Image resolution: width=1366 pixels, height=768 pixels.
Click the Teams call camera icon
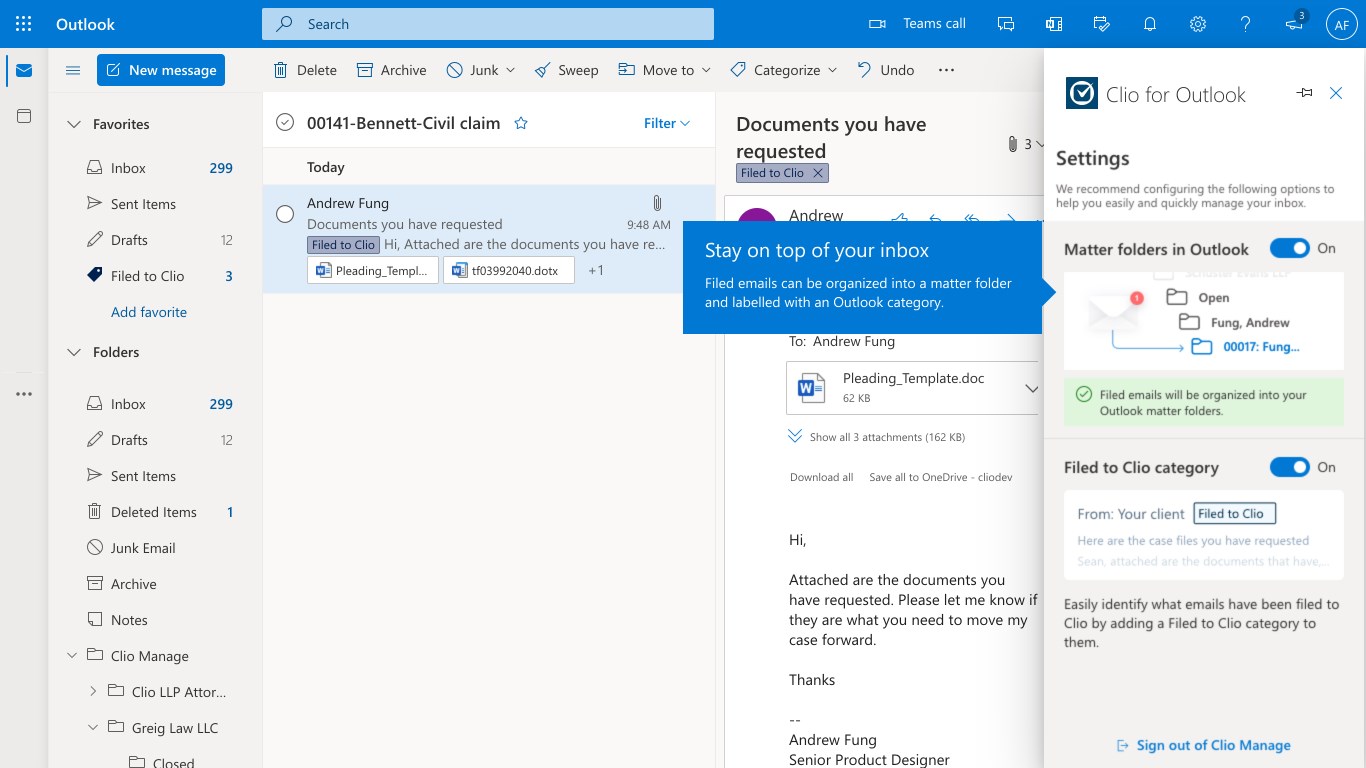click(x=878, y=24)
